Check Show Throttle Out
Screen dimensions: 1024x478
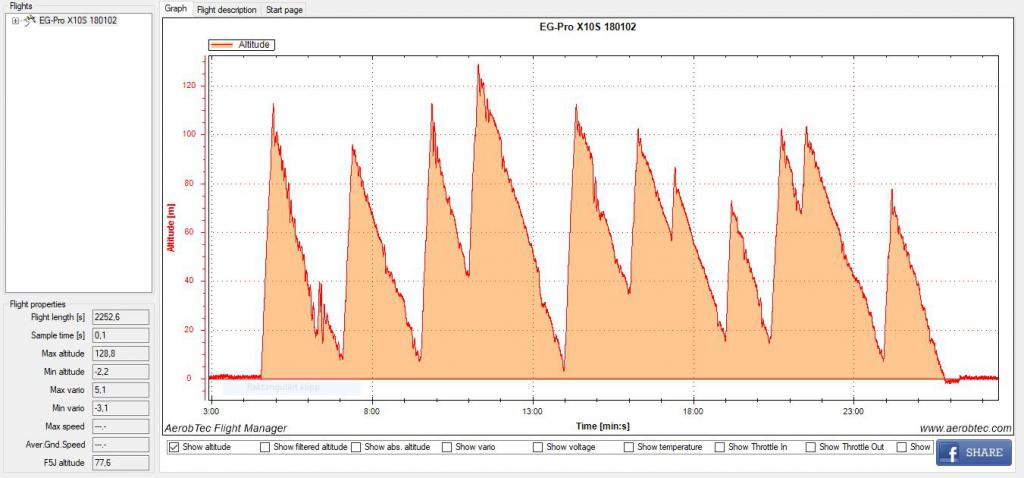[x=811, y=447]
